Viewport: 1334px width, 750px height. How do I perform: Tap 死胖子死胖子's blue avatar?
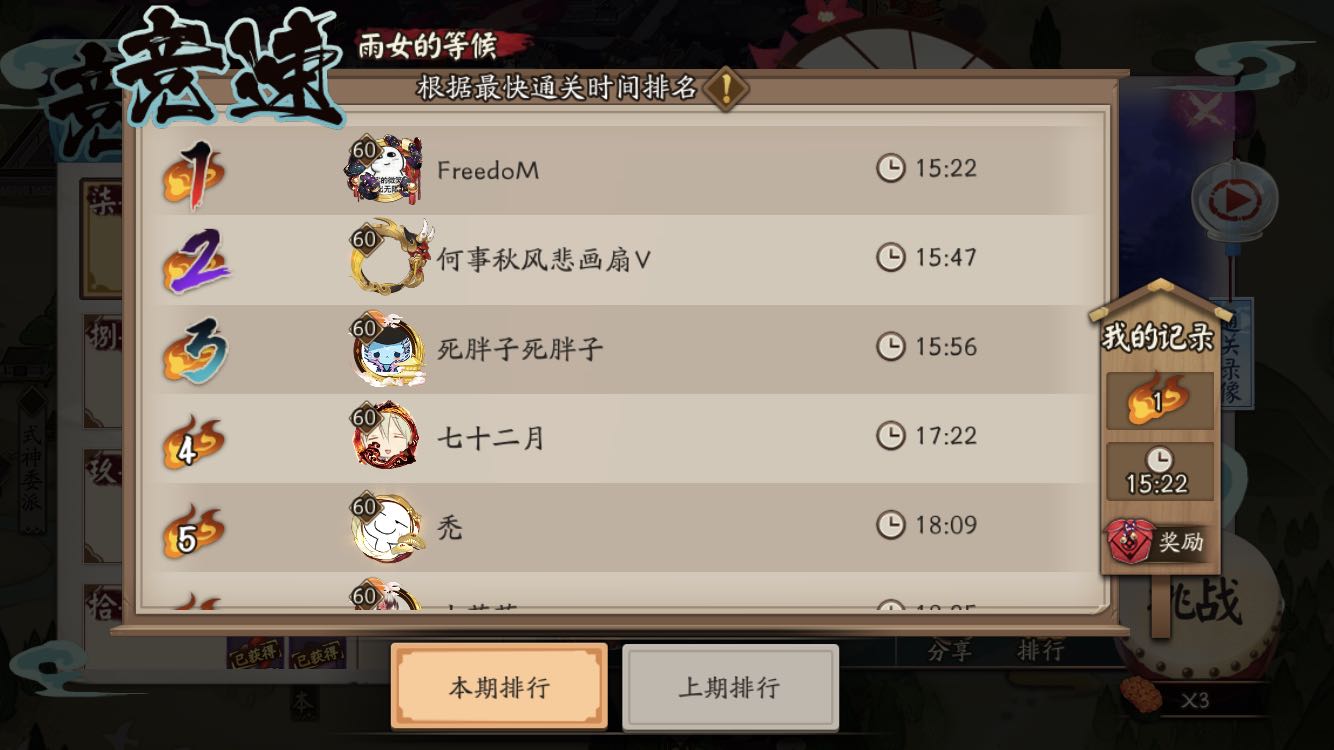pos(388,350)
